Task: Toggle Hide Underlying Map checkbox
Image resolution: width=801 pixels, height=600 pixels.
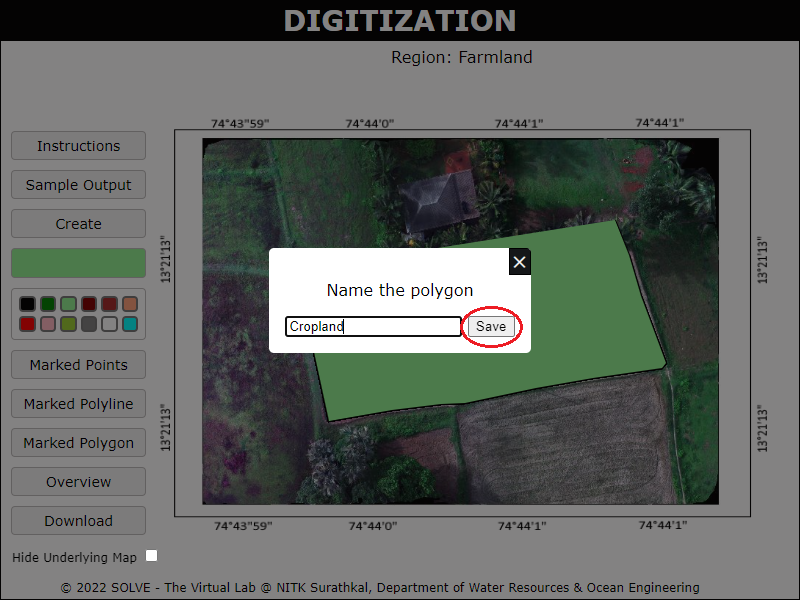Action: click(152, 556)
